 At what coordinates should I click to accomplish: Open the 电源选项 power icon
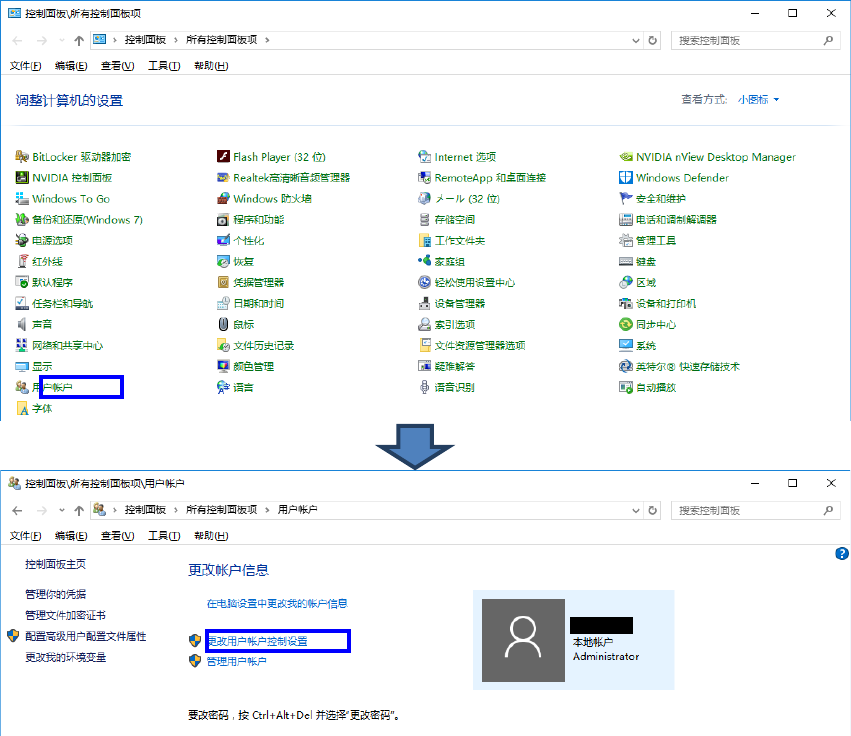(x=22, y=240)
